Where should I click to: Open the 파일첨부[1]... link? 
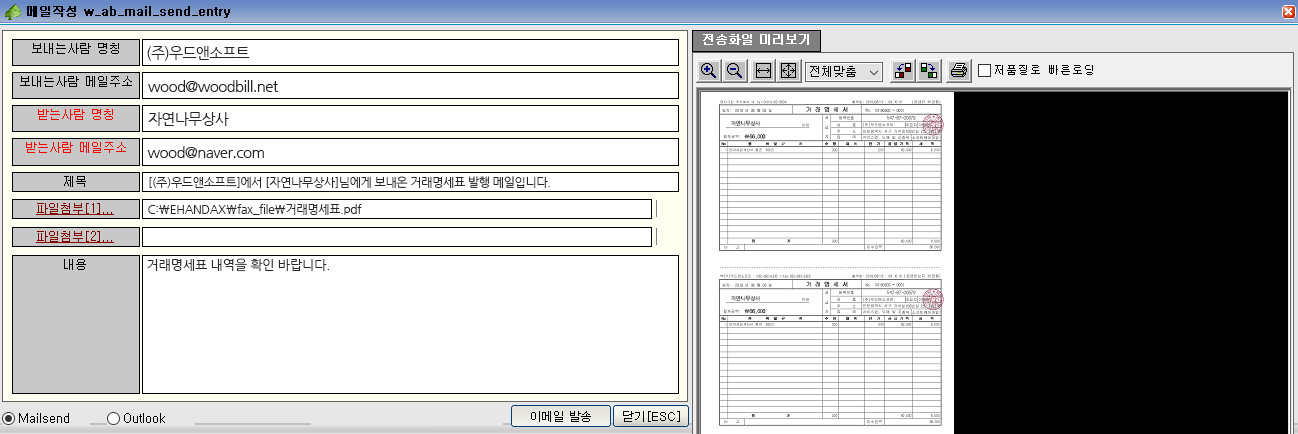75,209
